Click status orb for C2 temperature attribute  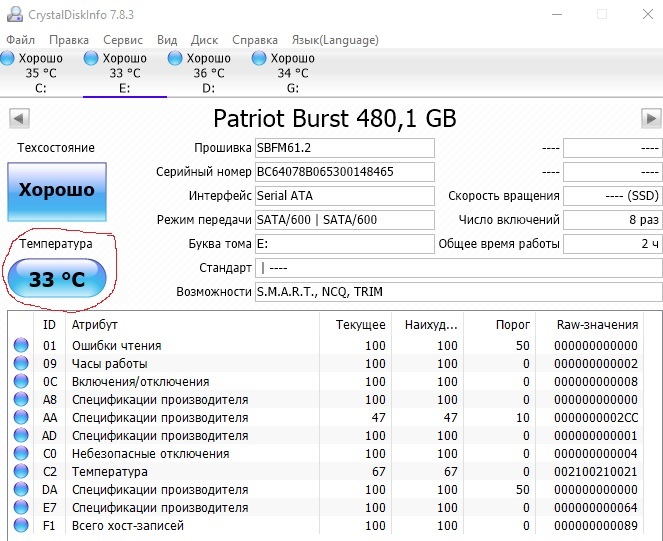tap(21, 472)
